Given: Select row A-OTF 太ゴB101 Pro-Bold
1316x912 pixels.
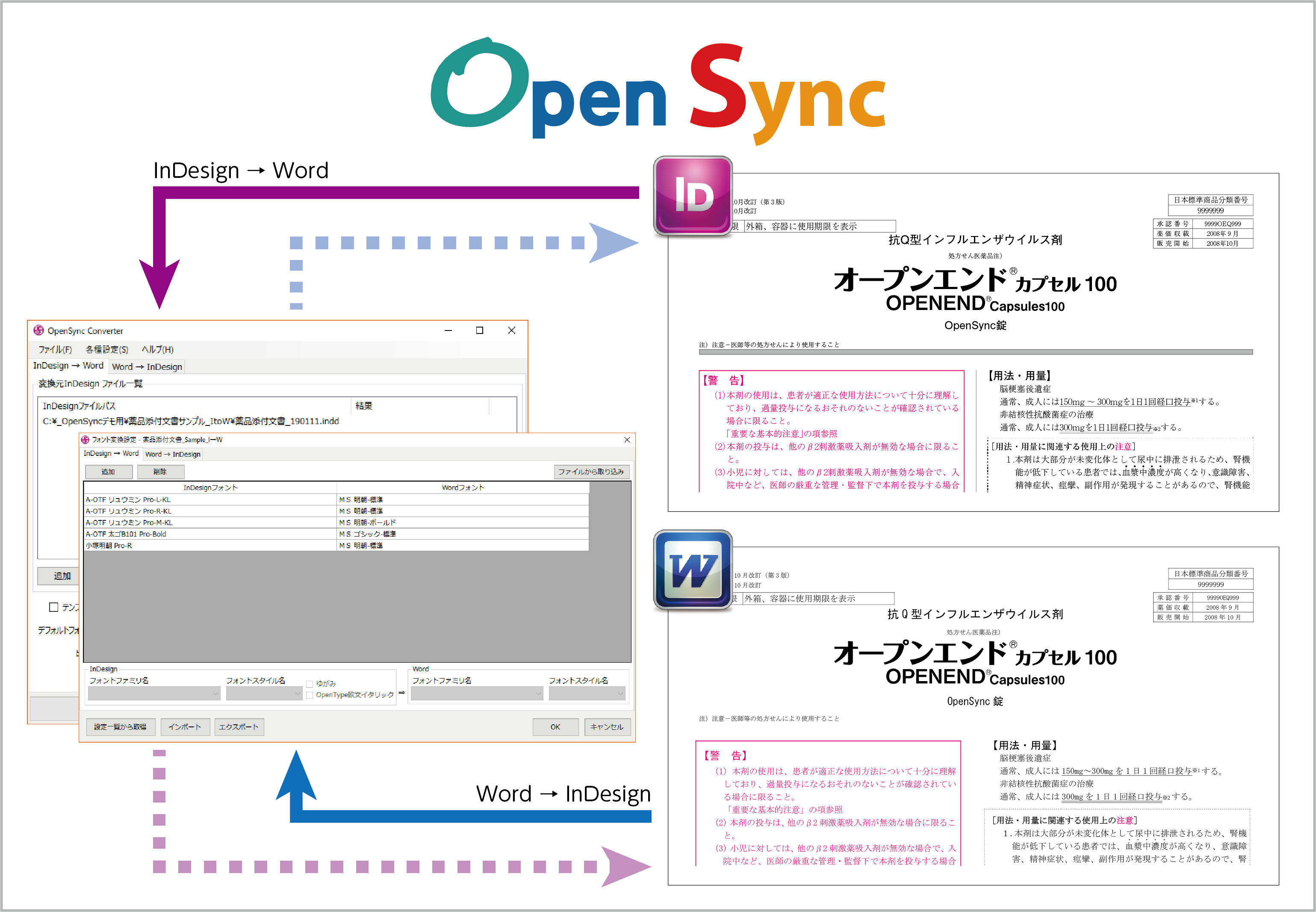Looking at the screenshot, I should [210, 534].
